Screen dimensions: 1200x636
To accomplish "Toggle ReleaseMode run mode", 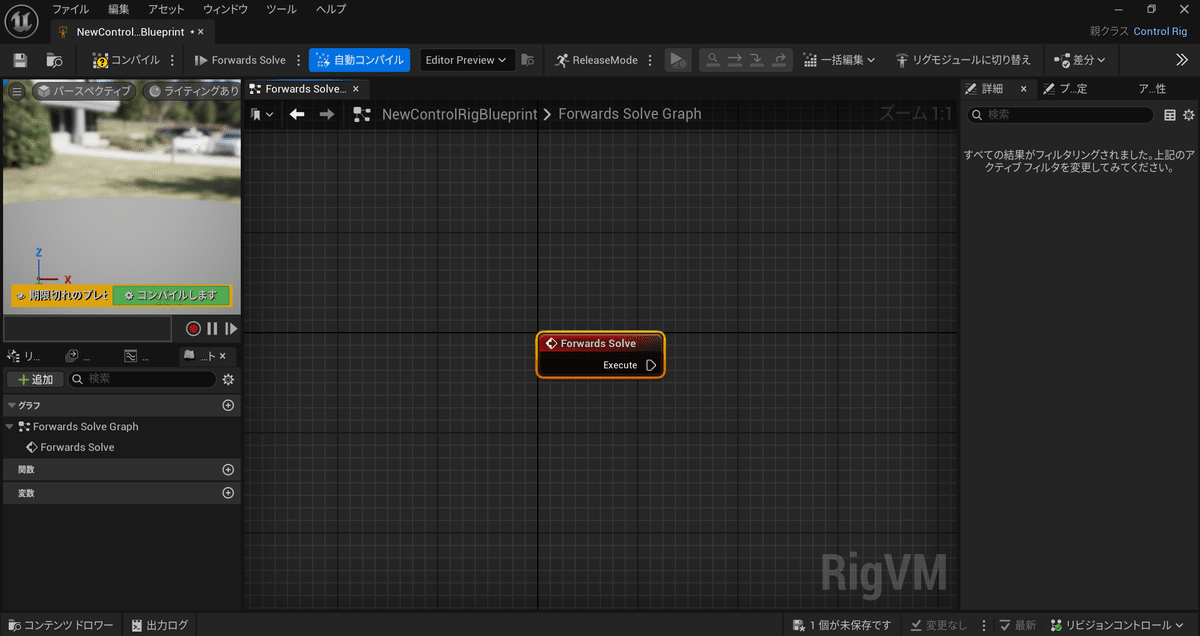I will click(596, 60).
